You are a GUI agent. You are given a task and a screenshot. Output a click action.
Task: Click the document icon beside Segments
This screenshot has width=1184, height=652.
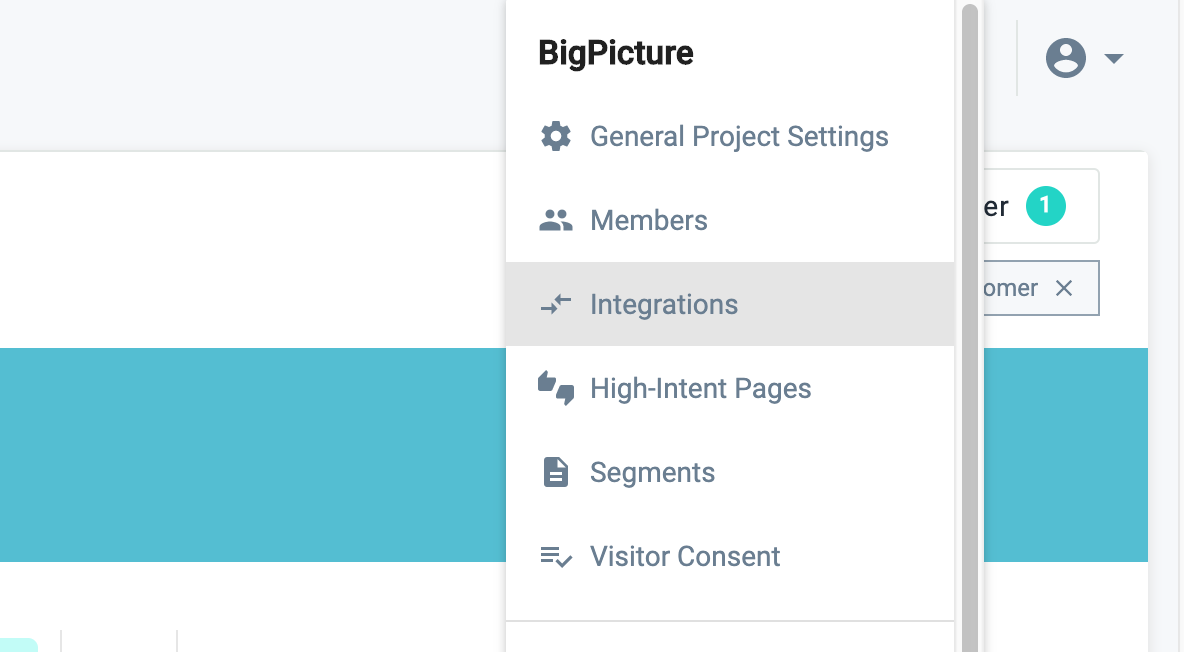click(556, 472)
